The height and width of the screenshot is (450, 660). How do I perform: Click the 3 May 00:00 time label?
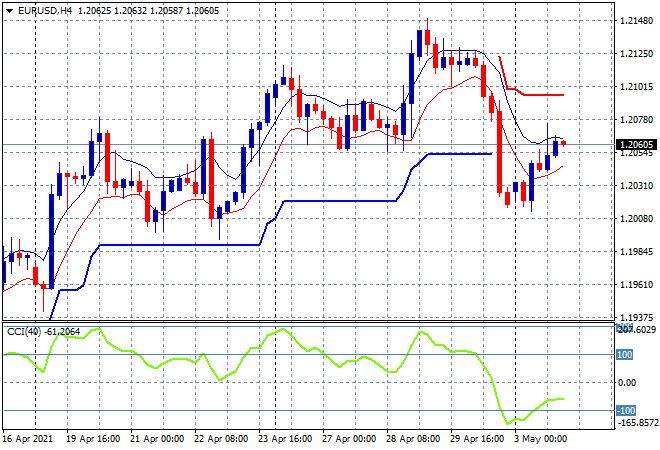[540, 439]
